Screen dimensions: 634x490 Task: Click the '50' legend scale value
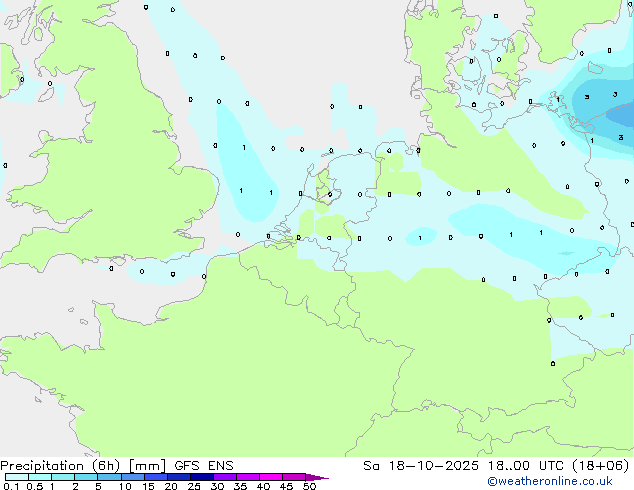click(309, 486)
